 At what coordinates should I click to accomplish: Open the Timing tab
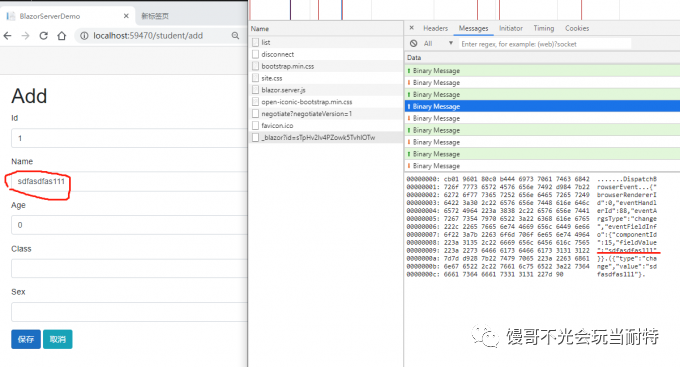click(x=544, y=28)
